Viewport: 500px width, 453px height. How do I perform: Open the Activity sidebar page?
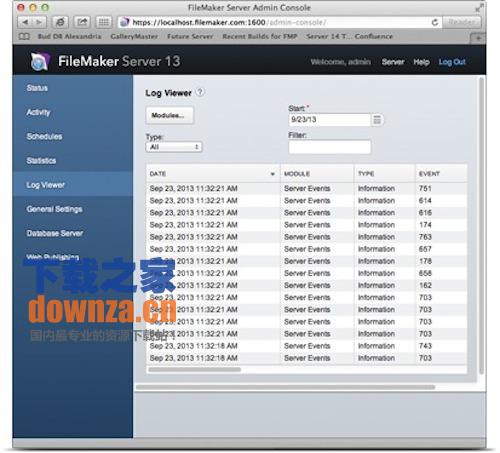click(x=38, y=112)
